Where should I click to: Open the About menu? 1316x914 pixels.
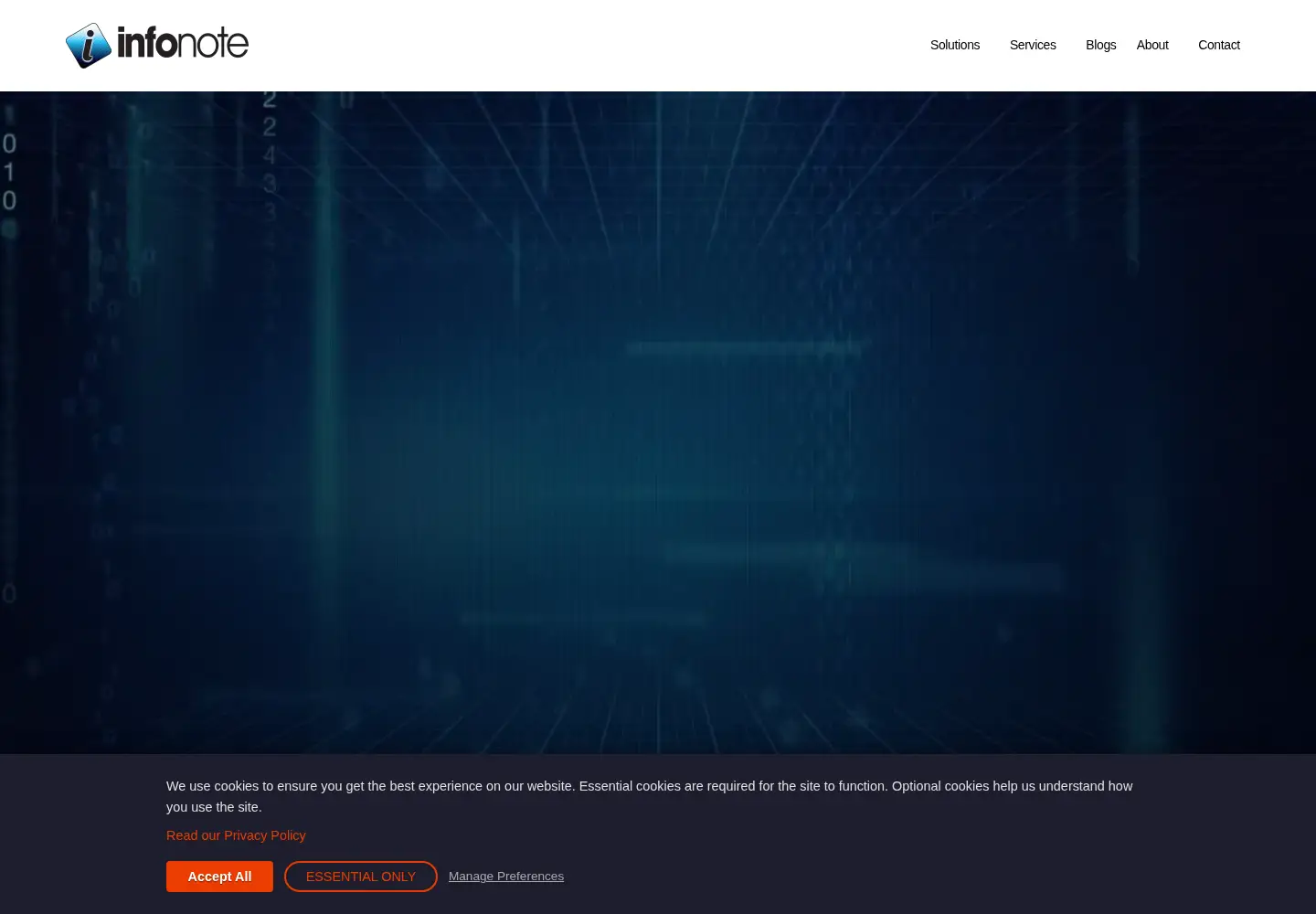(x=1151, y=45)
